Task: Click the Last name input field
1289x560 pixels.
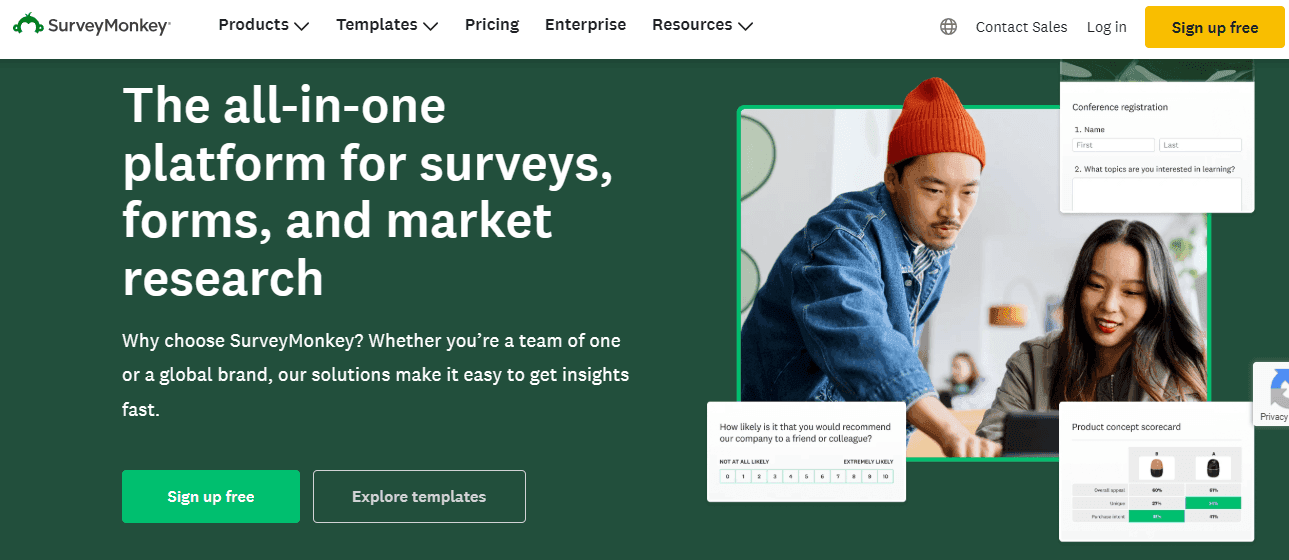Action: pyautogui.click(x=1201, y=145)
